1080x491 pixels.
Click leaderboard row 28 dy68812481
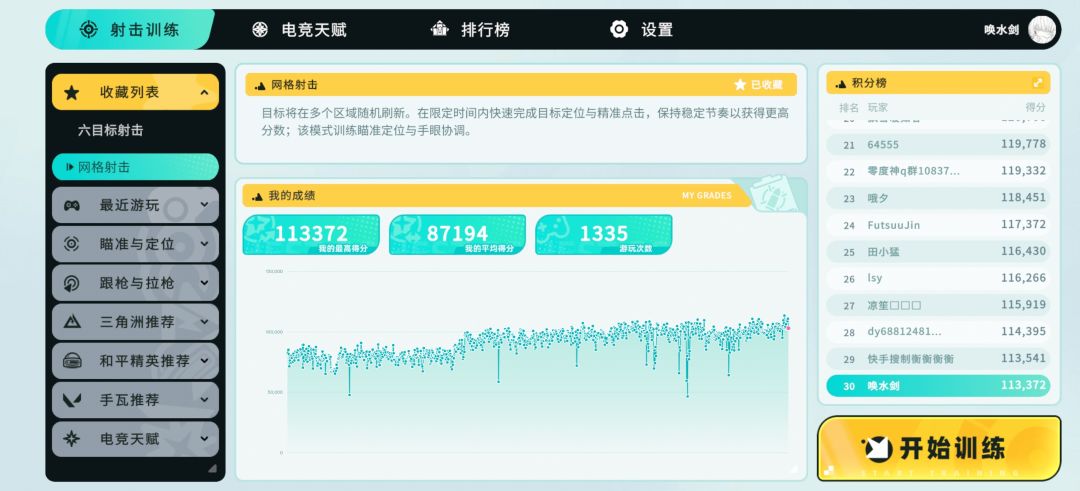(938, 332)
